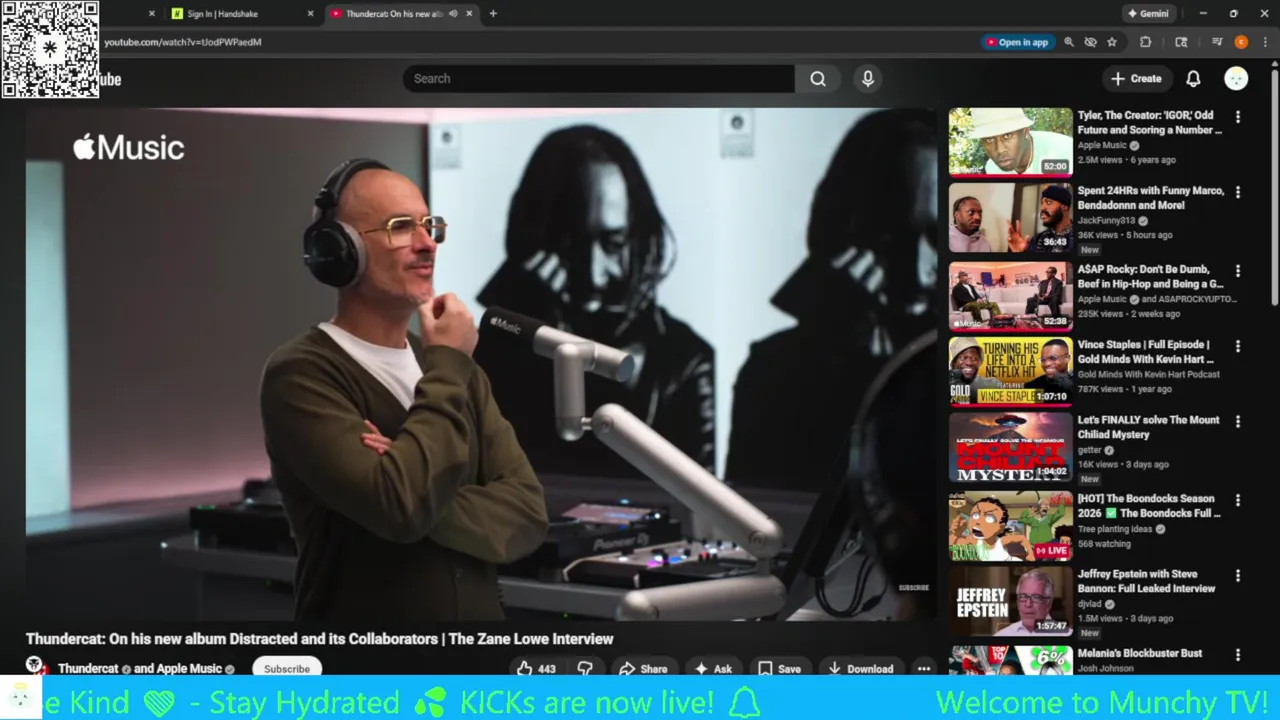Screen dimensions: 1280x720
Task: Open options for Jeffrey Epstein interview video
Action: [1238, 576]
